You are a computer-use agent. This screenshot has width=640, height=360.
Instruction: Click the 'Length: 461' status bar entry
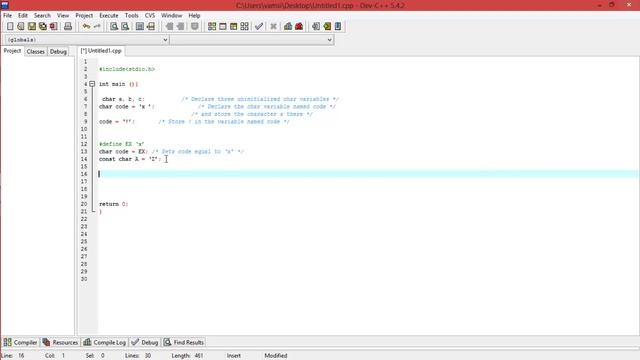pos(187,356)
